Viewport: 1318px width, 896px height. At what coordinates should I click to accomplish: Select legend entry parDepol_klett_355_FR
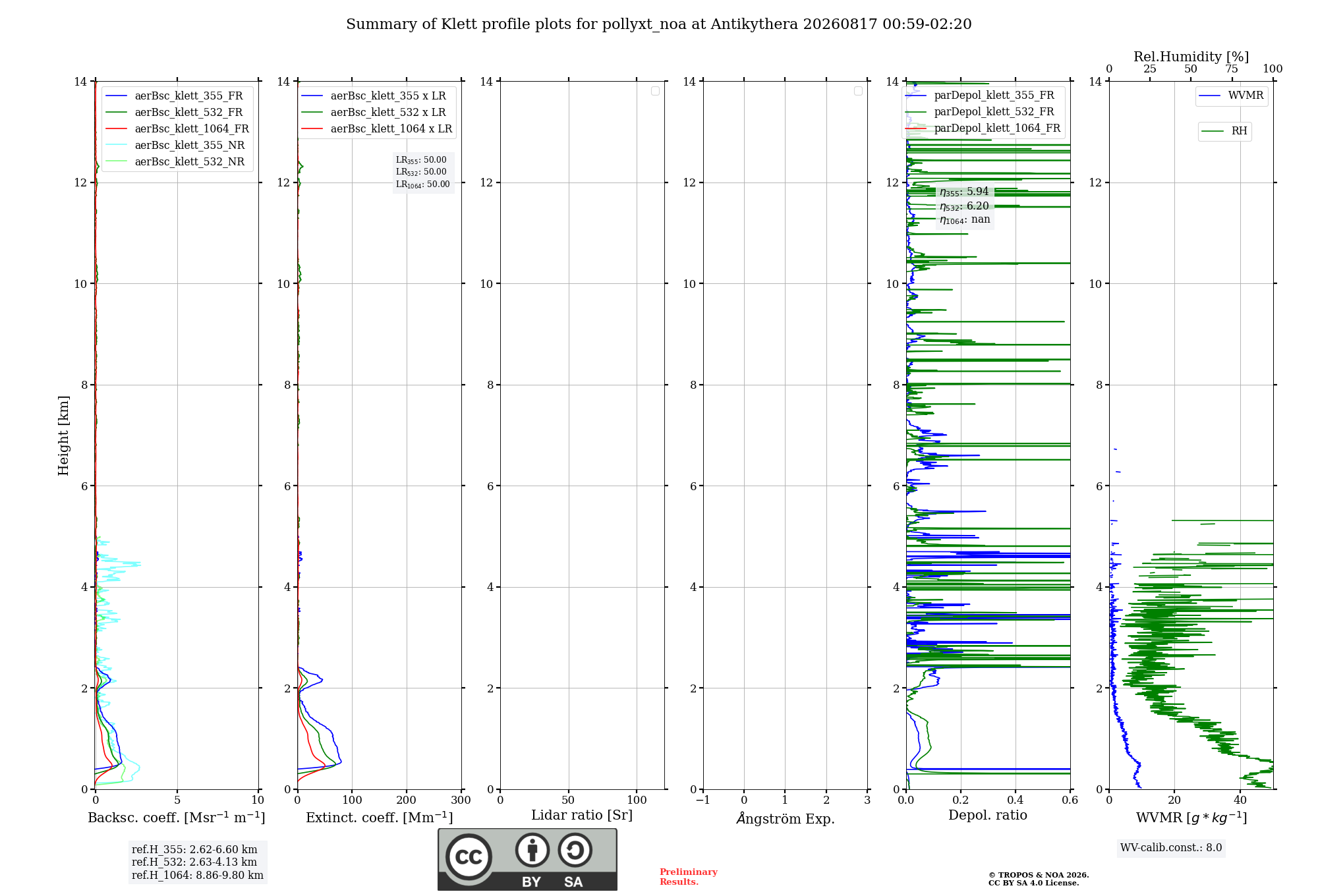981,96
